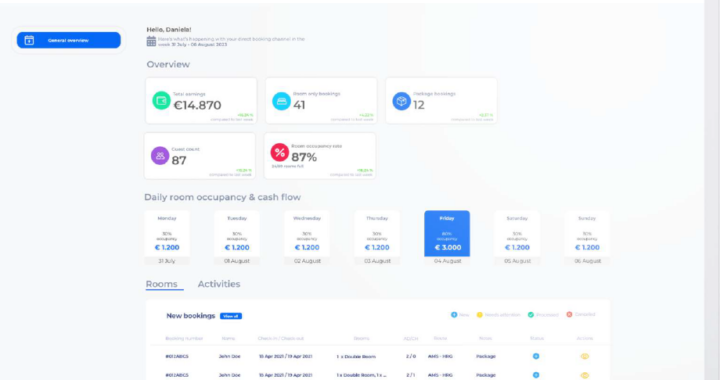Click the yellow Needs attention legend indicator
The height and width of the screenshot is (380, 720).
[x=479, y=315]
